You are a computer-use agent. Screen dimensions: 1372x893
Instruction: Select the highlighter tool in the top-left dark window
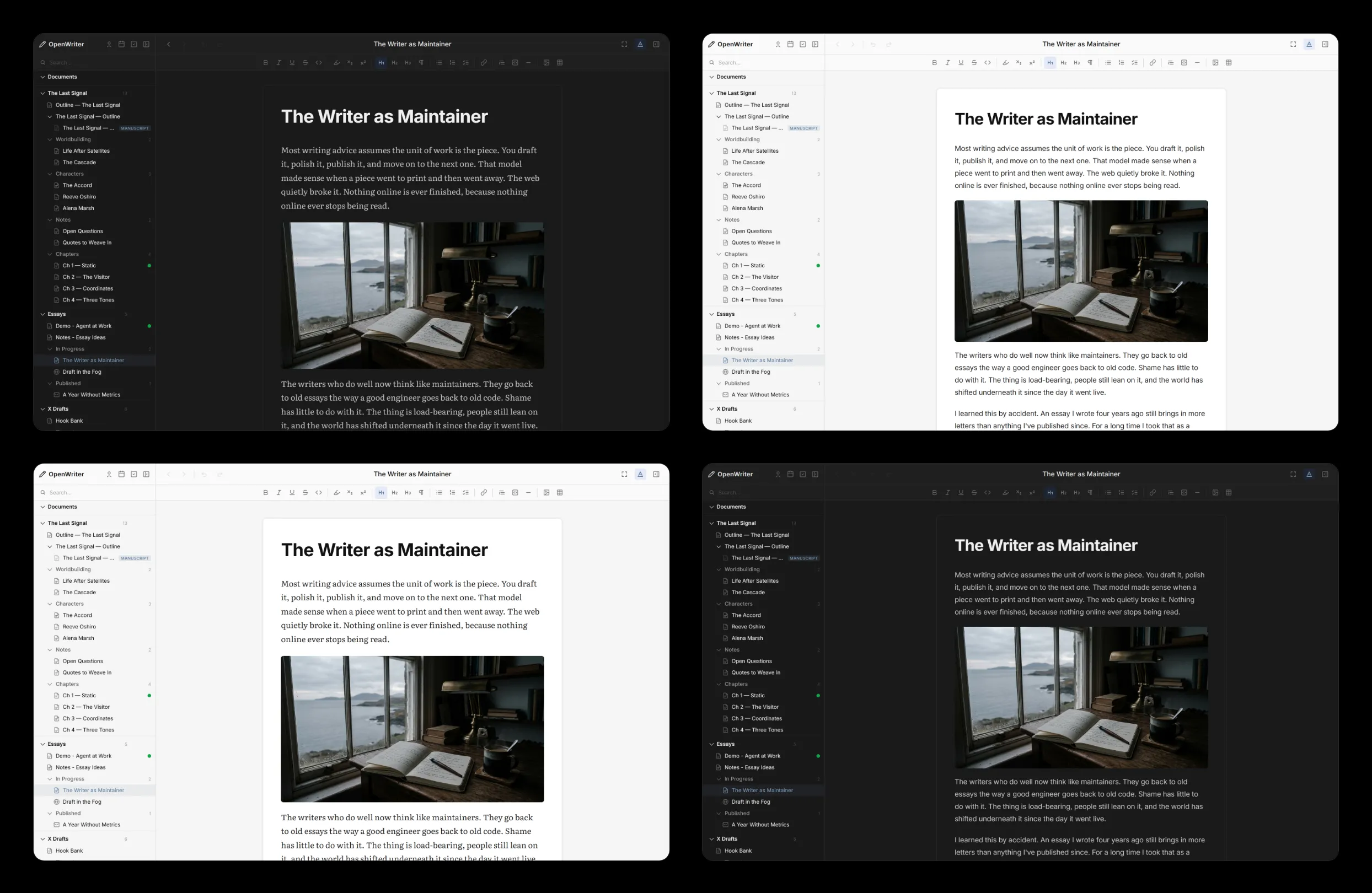click(x=337, y=63)
